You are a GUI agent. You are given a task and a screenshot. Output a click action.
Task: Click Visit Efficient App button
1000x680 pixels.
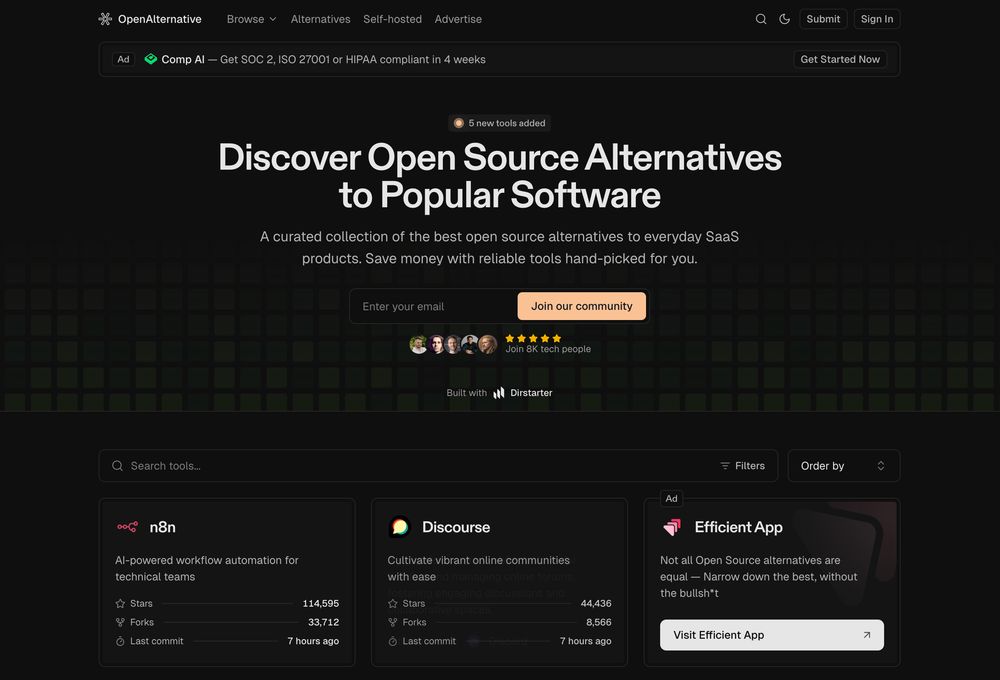[772, 635]
